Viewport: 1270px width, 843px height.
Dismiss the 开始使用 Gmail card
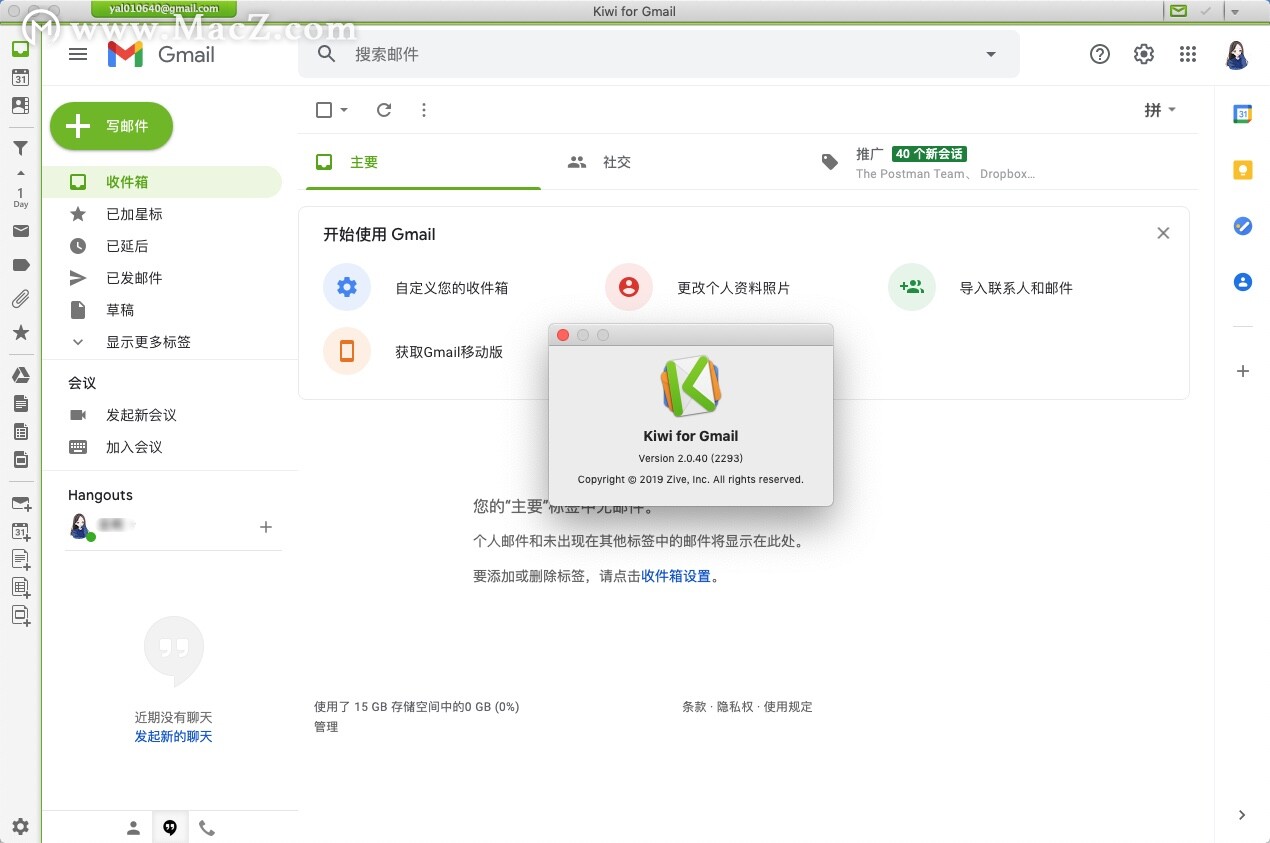coord(1163,233)
